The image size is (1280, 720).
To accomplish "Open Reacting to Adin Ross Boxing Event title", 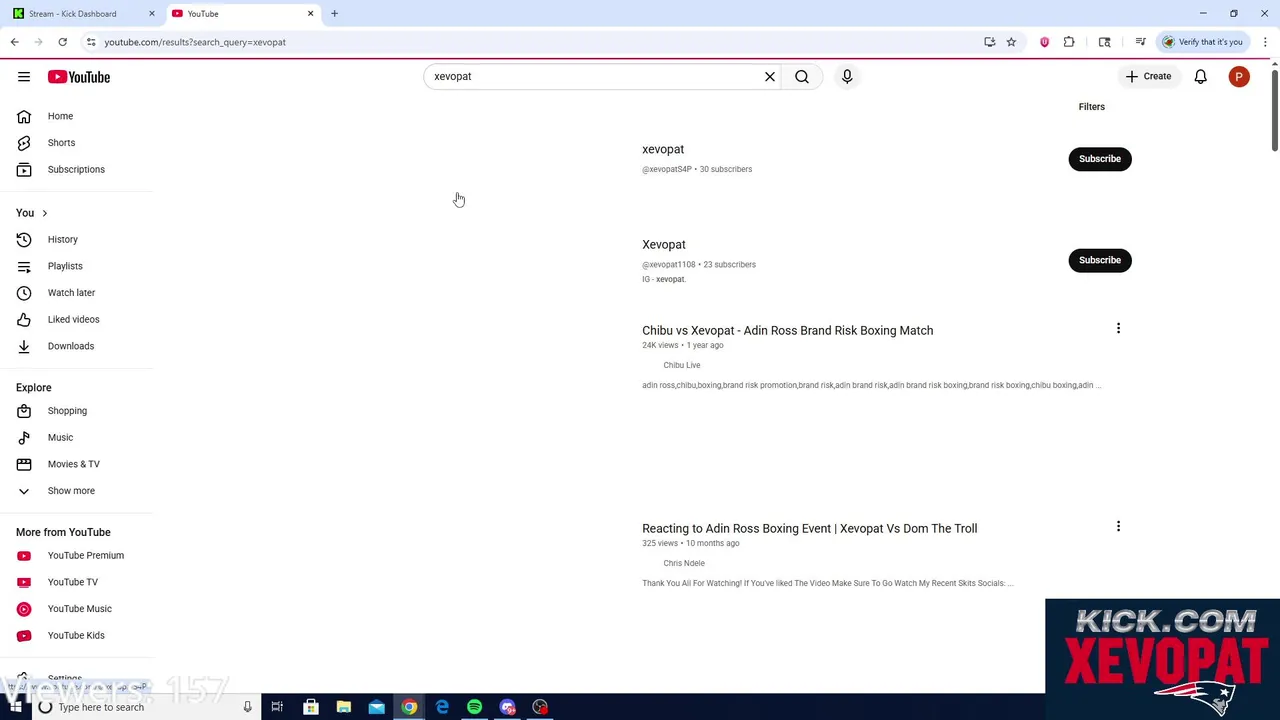I will [809, 529].
